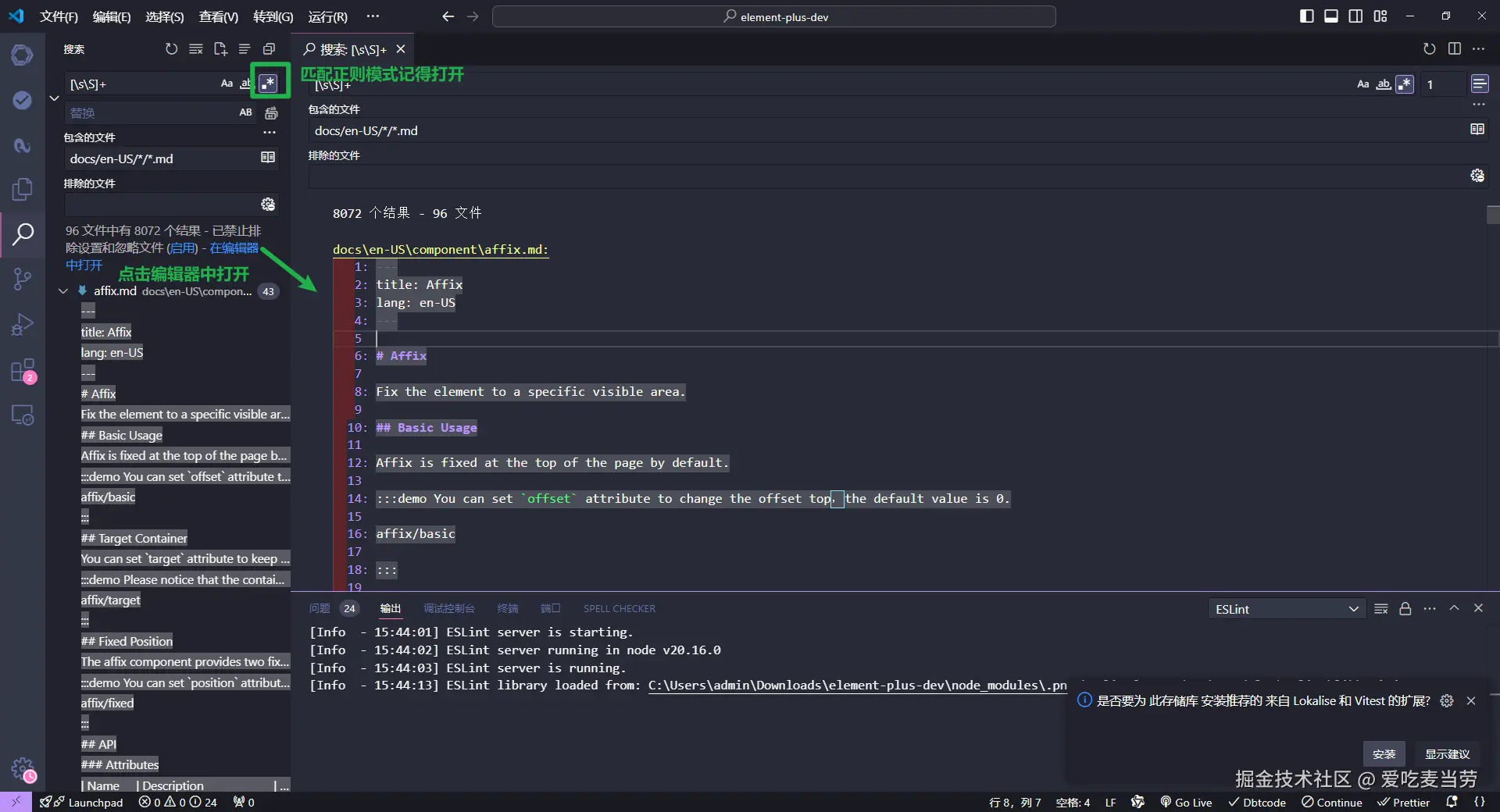Open the Explorer files view
The width and height of the screenshot is (1500, 812).
point(22,189)
